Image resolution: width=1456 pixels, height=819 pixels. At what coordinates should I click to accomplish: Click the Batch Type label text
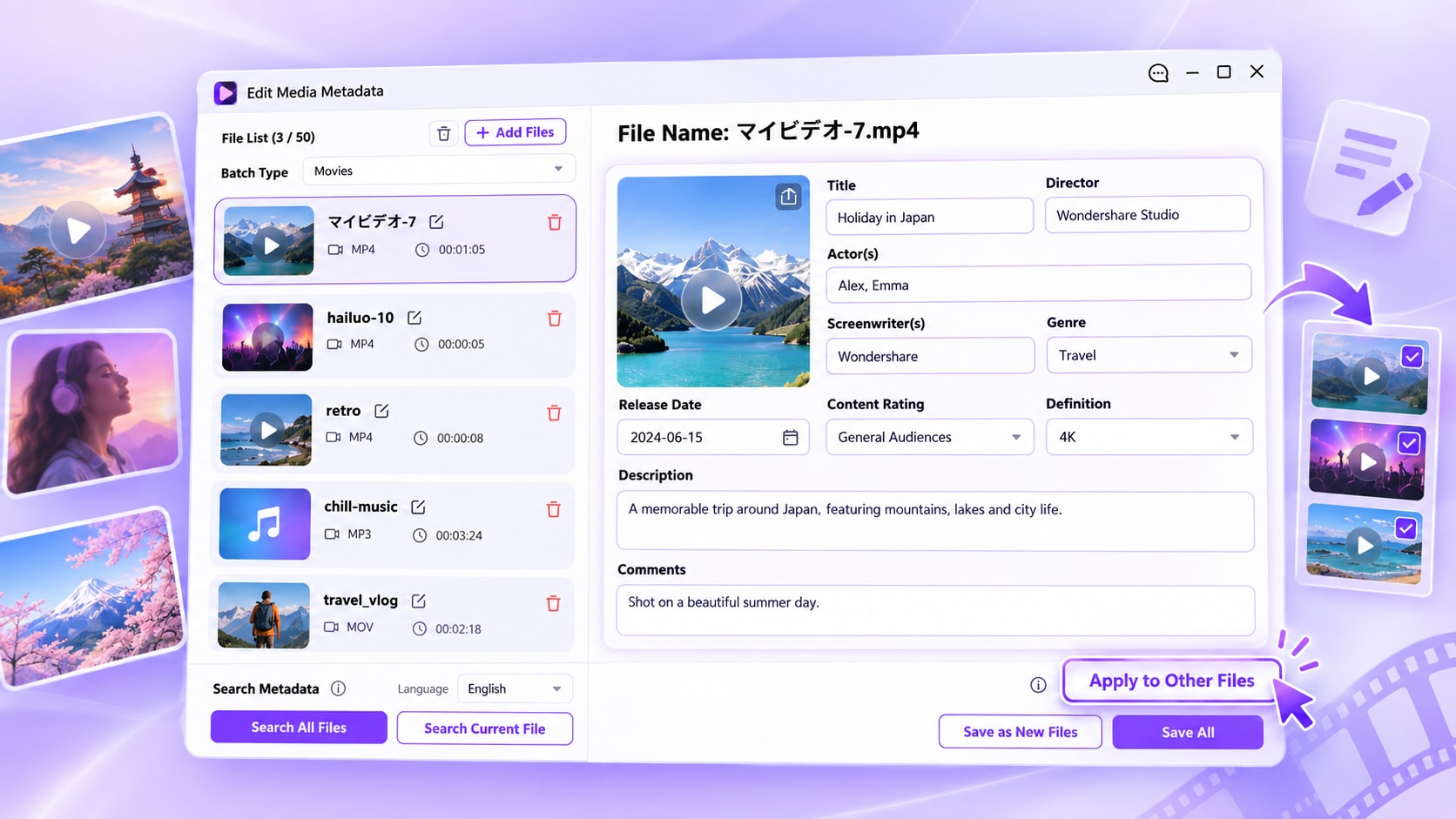(x=254, y=172)
